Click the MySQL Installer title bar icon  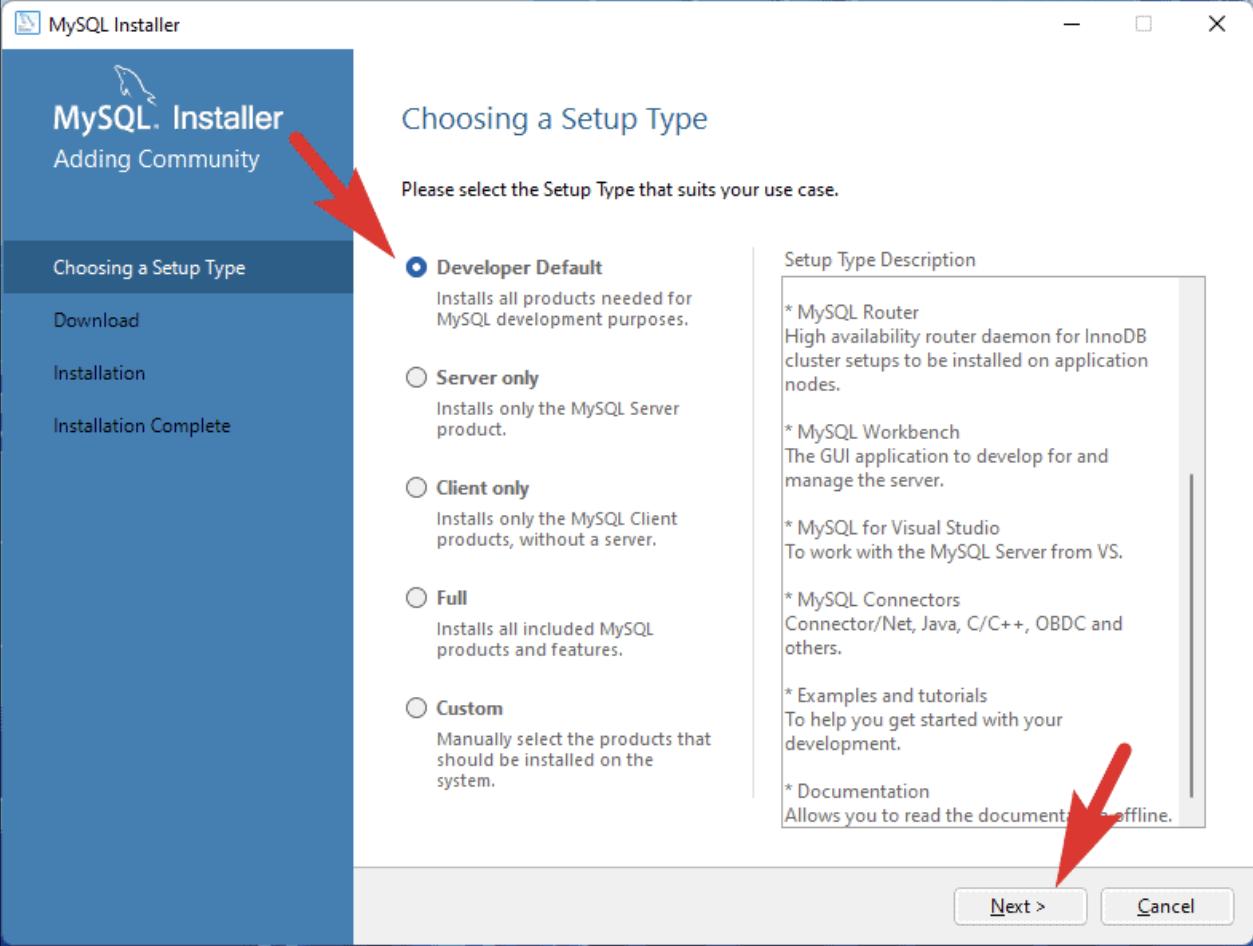coord(24,25)
